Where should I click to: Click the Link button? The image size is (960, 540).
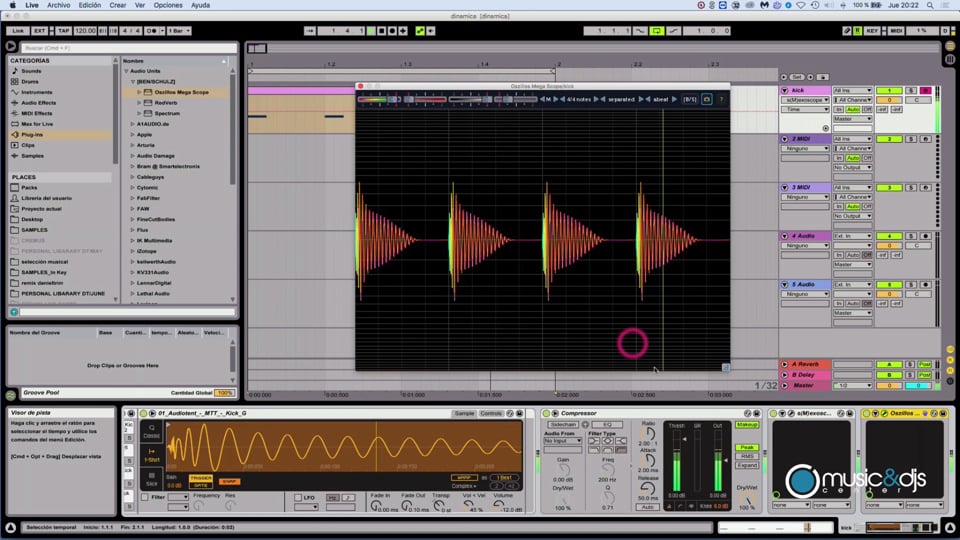(18, 31)
